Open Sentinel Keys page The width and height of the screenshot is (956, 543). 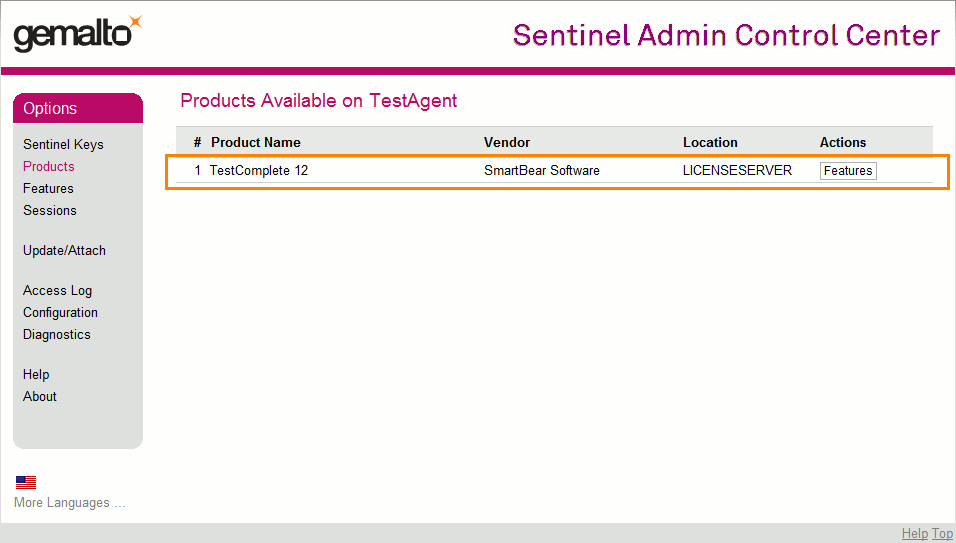coord(63,145)
